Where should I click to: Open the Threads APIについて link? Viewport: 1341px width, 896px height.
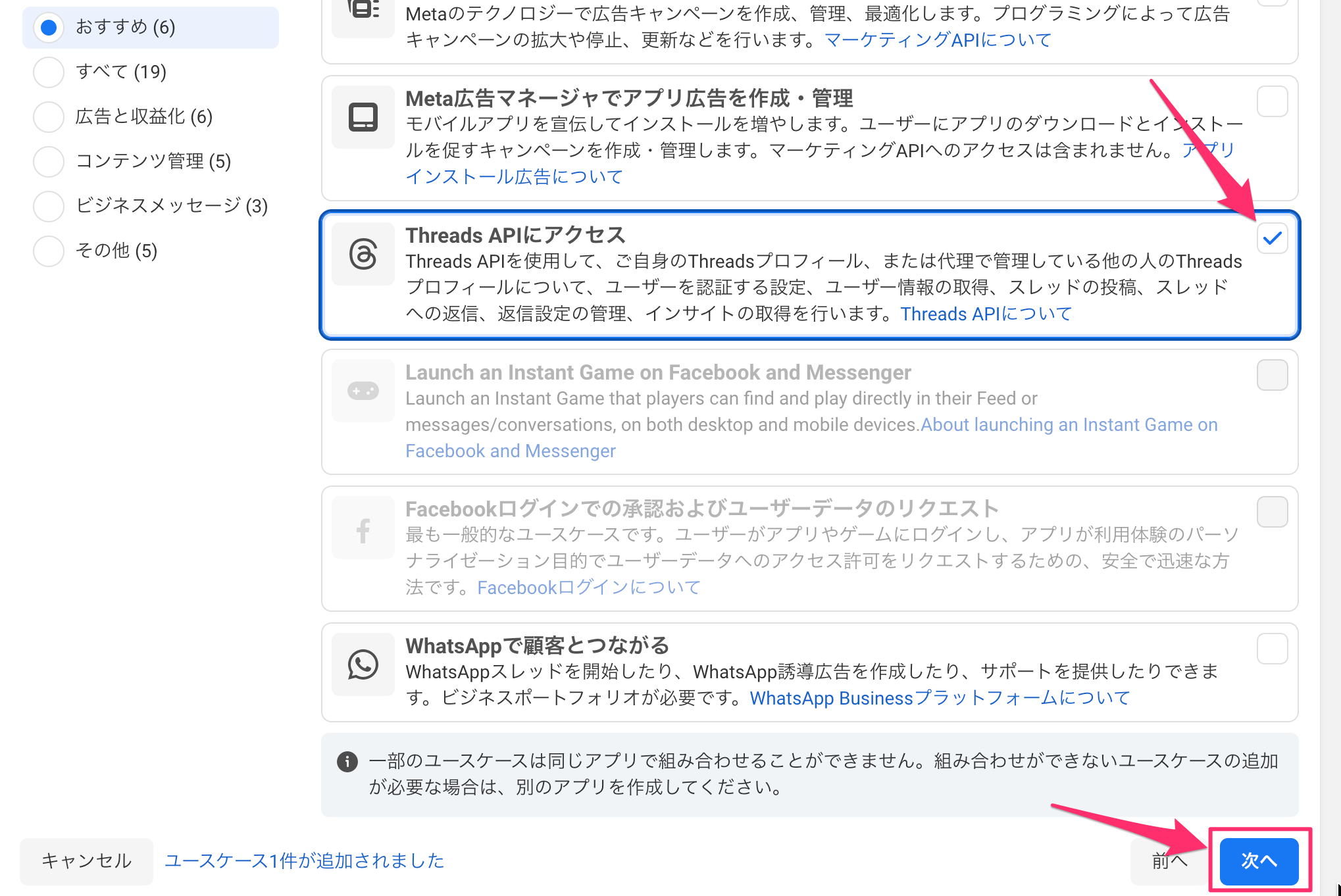click(x=986, y=314)
